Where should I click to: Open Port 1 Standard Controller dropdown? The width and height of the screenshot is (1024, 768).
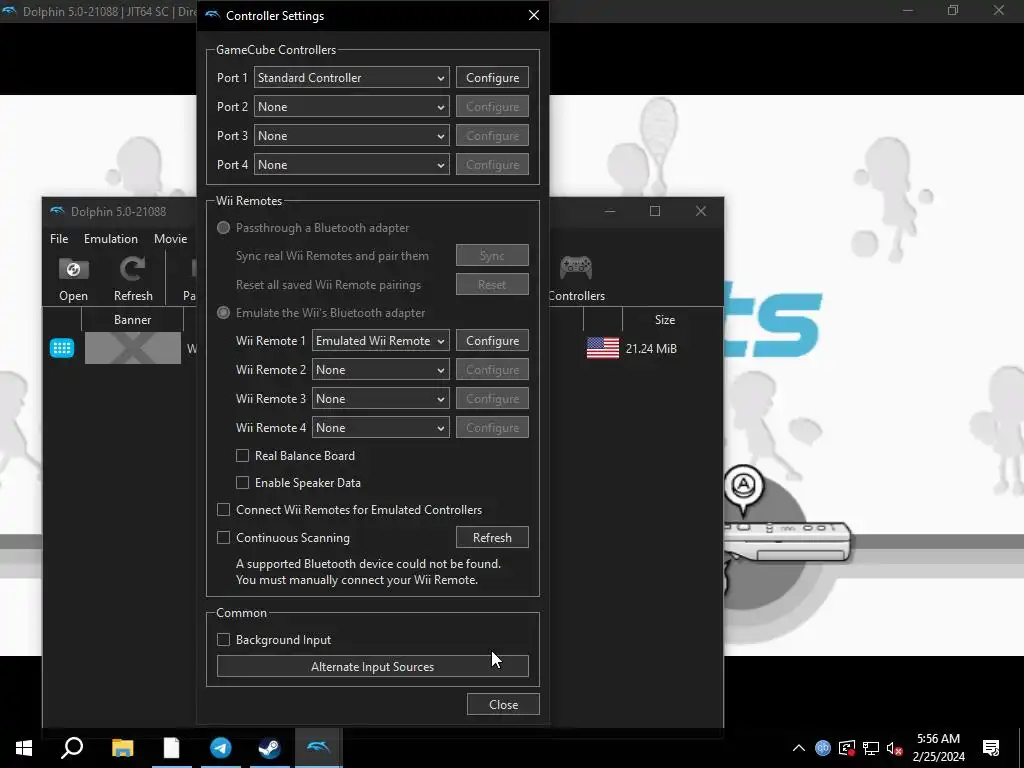point(351,78)
